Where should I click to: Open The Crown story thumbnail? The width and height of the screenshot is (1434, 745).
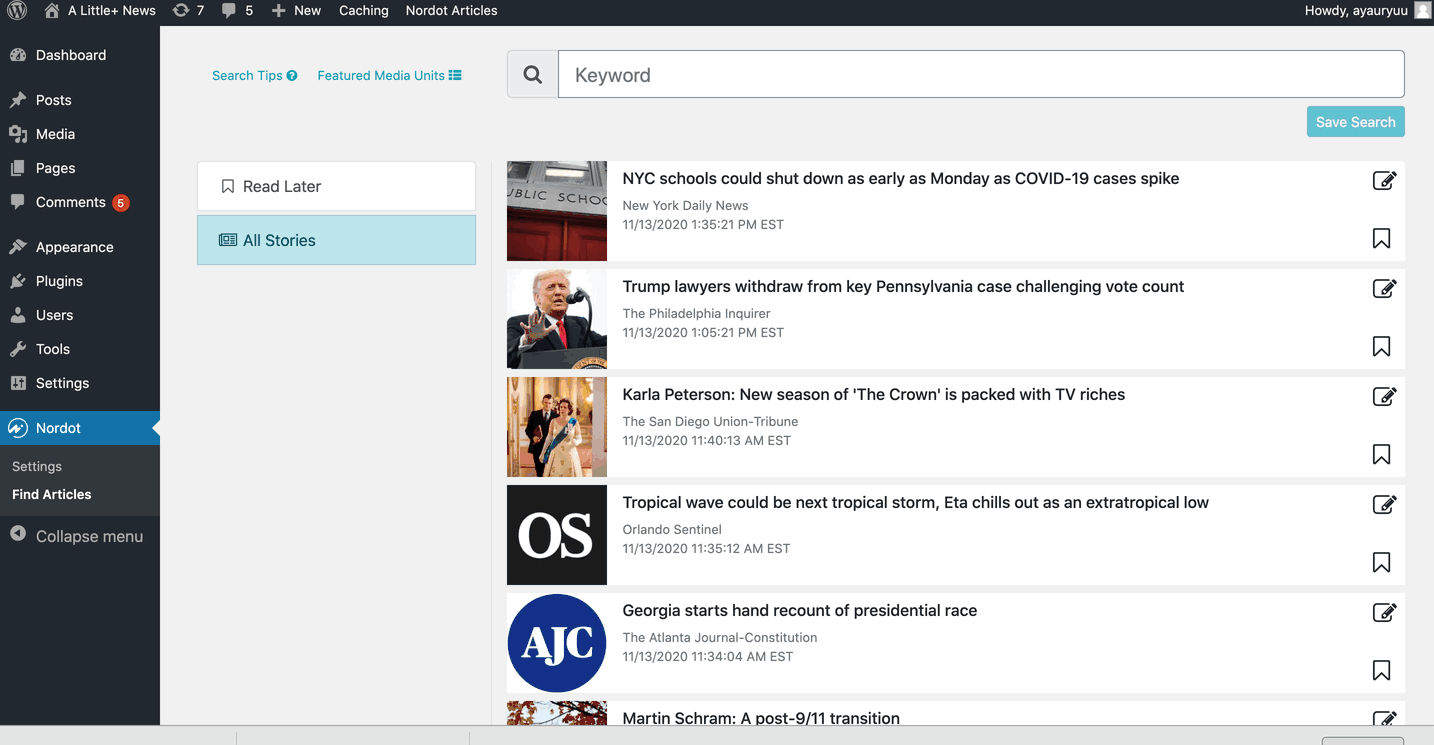pos(557,427)
